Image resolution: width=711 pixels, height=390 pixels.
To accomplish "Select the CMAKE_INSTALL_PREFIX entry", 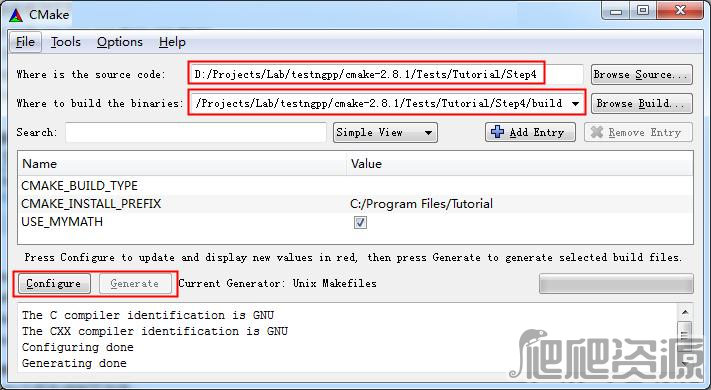I will 91,204.
